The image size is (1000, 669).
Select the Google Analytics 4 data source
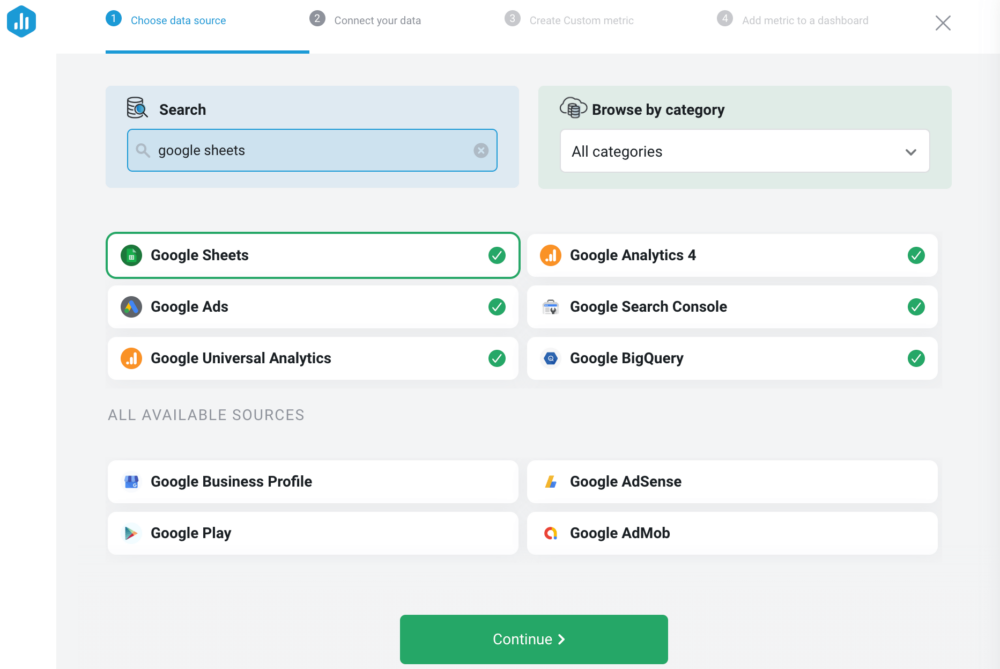point(732,255)
